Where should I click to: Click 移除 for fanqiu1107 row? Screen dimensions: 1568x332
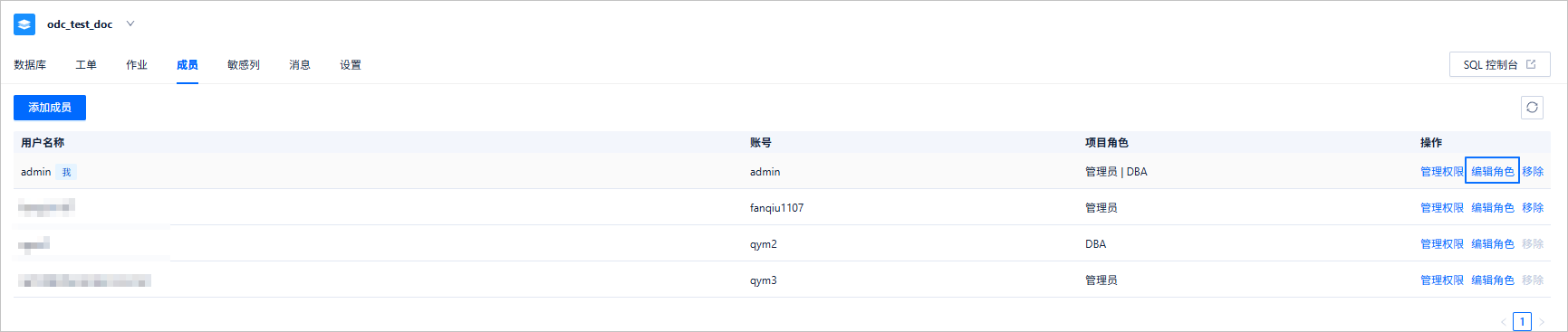tap(1533, 208)
